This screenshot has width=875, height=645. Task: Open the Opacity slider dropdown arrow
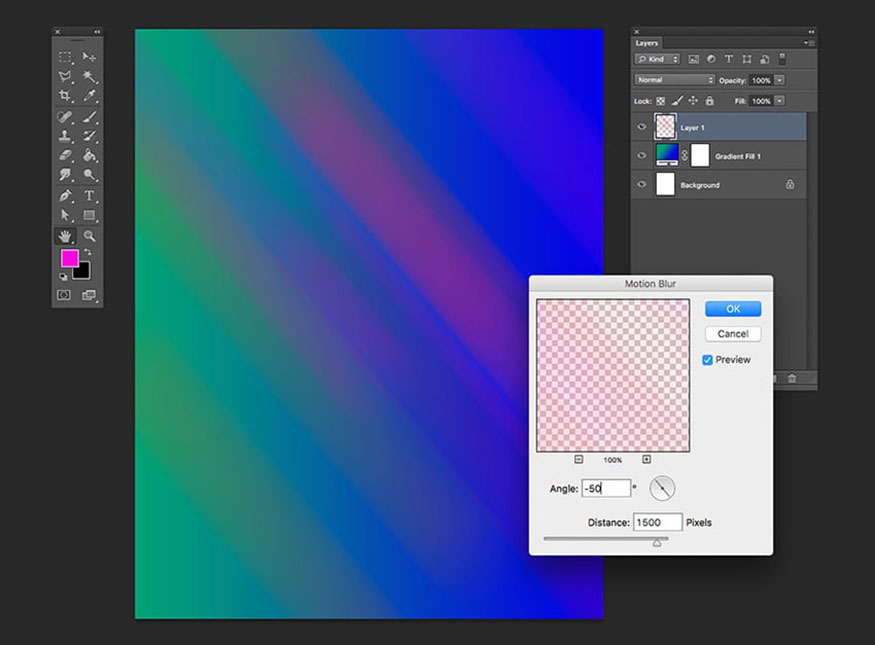780,80
